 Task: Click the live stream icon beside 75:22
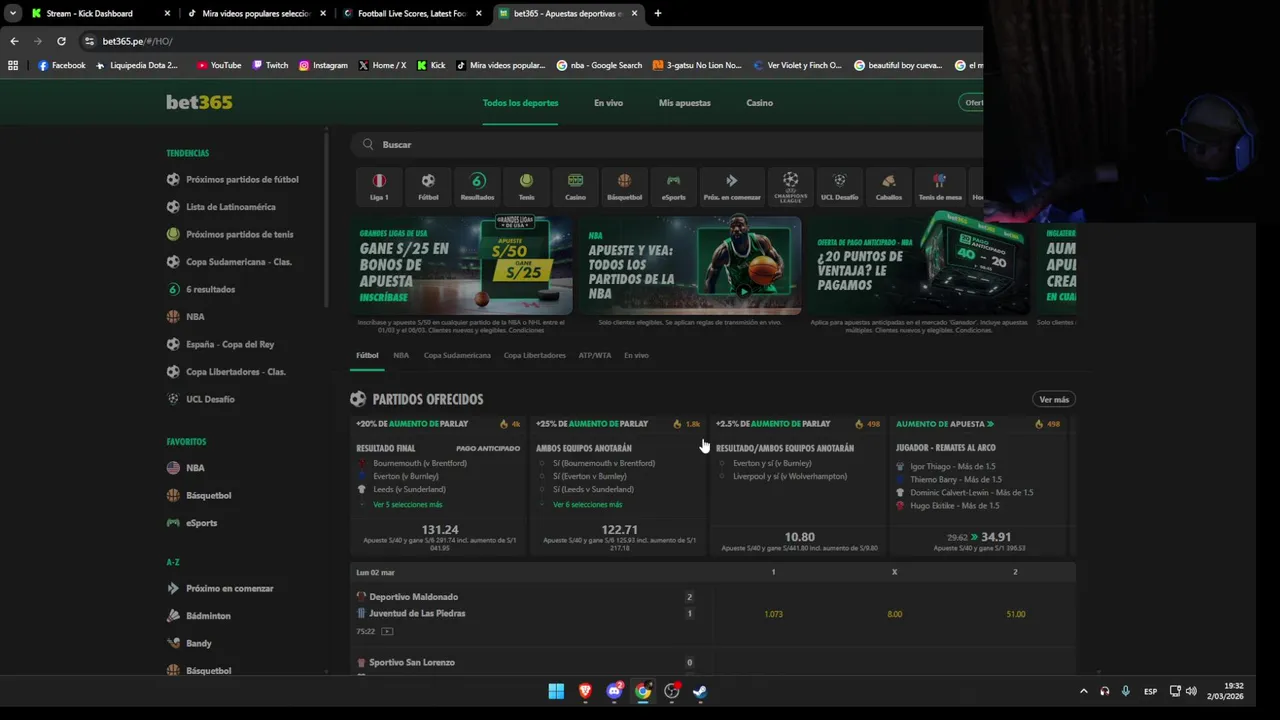(387, 632)
